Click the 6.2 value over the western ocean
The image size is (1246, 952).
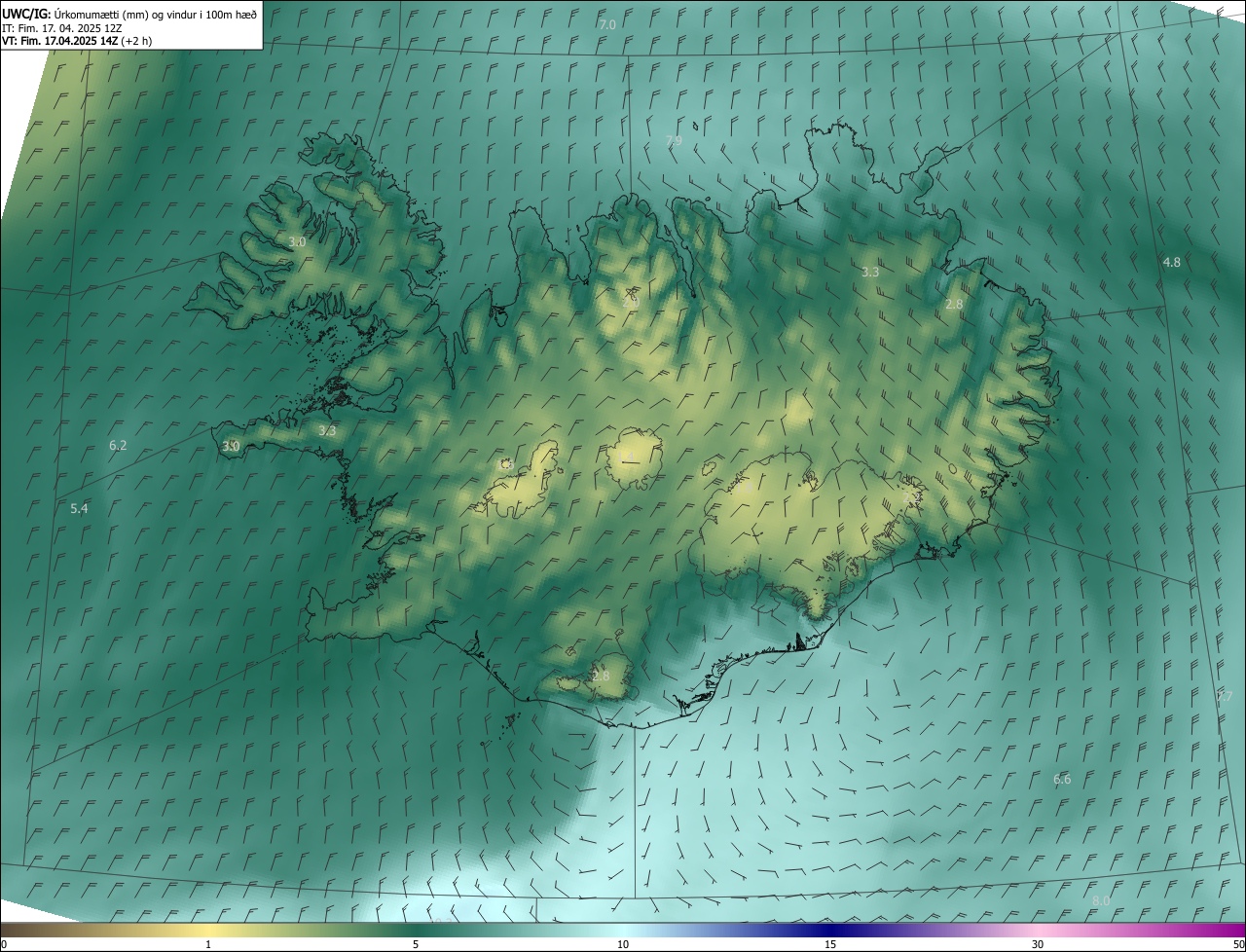coord(118,445)
